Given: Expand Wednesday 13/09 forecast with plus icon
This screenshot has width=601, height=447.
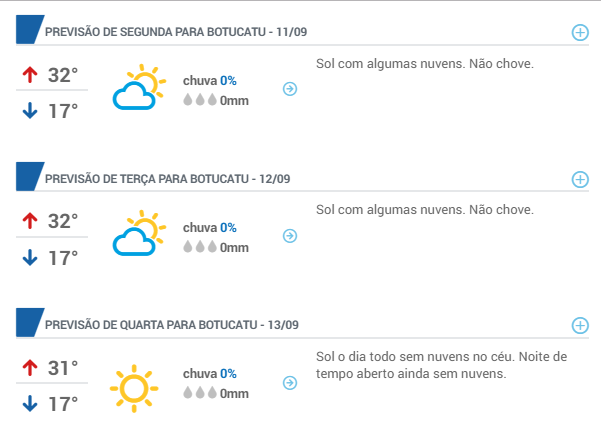Looking at the screenshot, I should coord(580,325).
